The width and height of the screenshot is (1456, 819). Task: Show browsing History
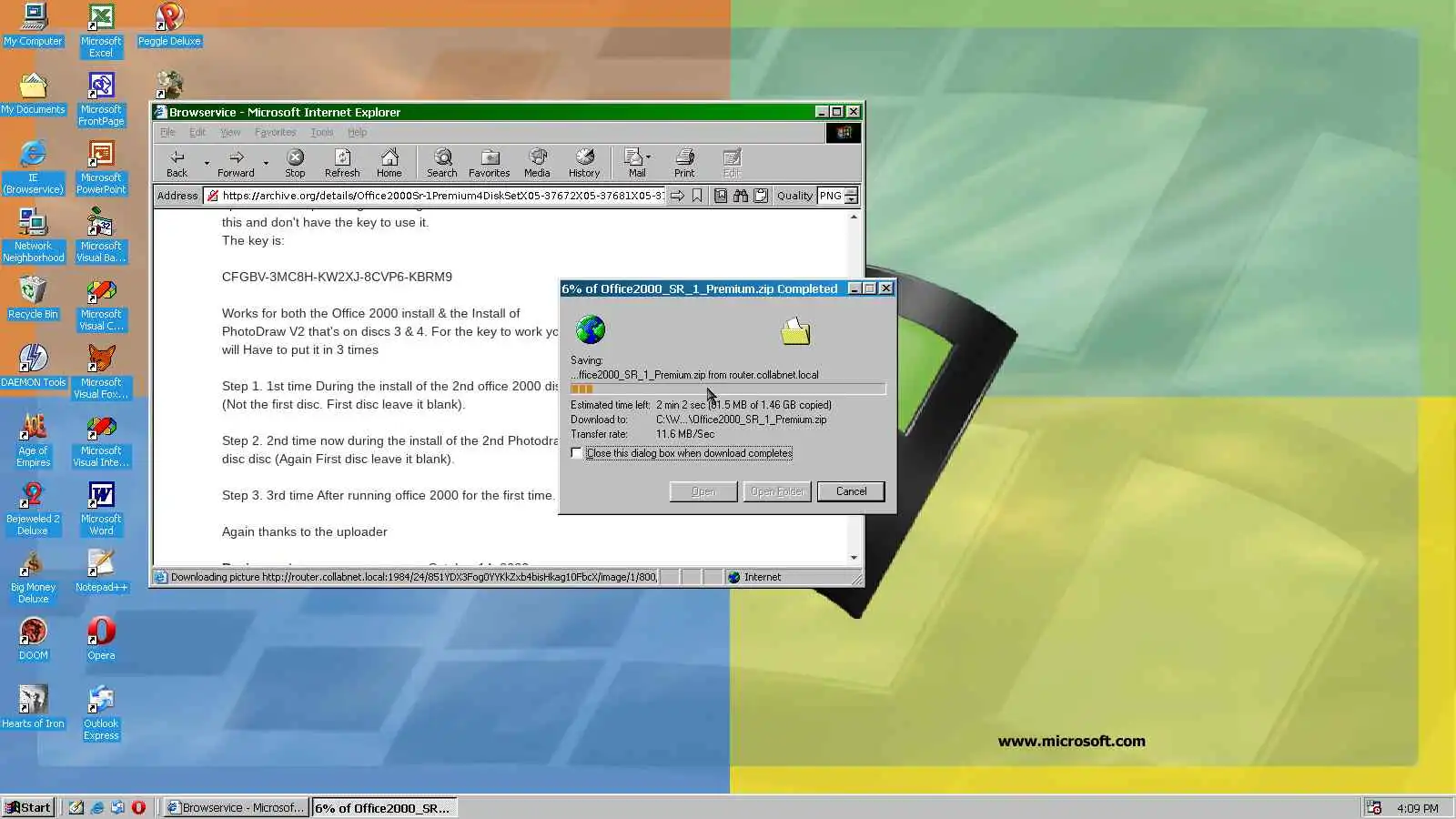tap(584, 163)
